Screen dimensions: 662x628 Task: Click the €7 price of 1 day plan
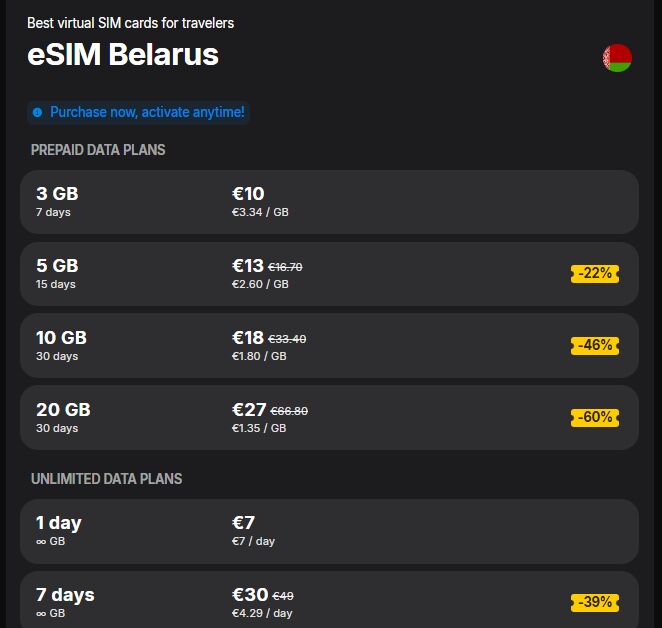pos(244,522)
